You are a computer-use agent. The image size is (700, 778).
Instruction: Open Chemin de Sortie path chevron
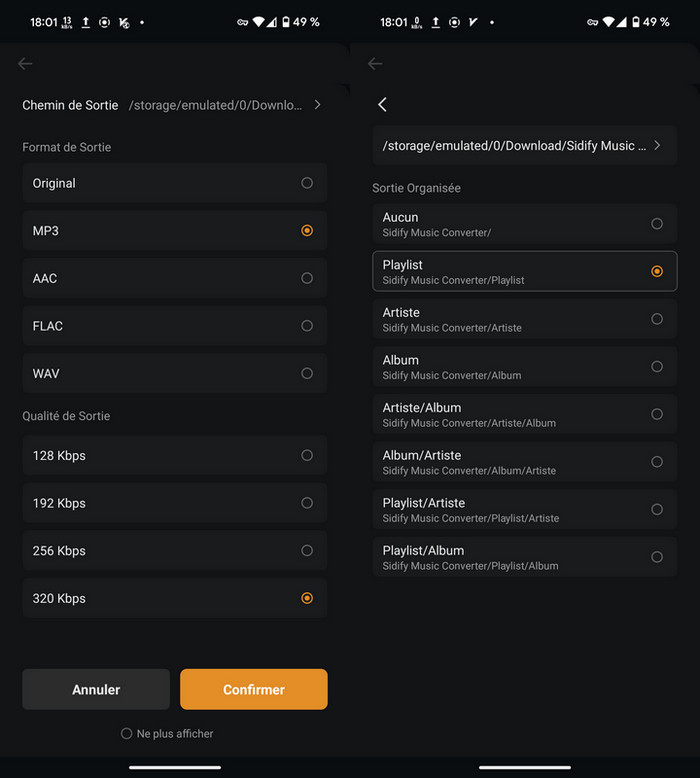[x=317, y=105]
